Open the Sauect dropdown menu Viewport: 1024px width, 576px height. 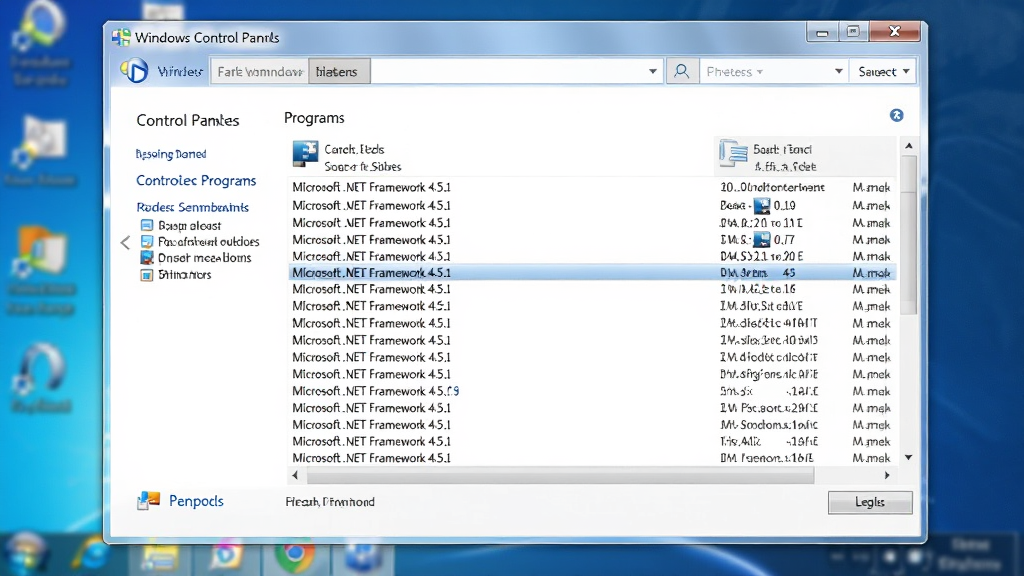[884, 71]
